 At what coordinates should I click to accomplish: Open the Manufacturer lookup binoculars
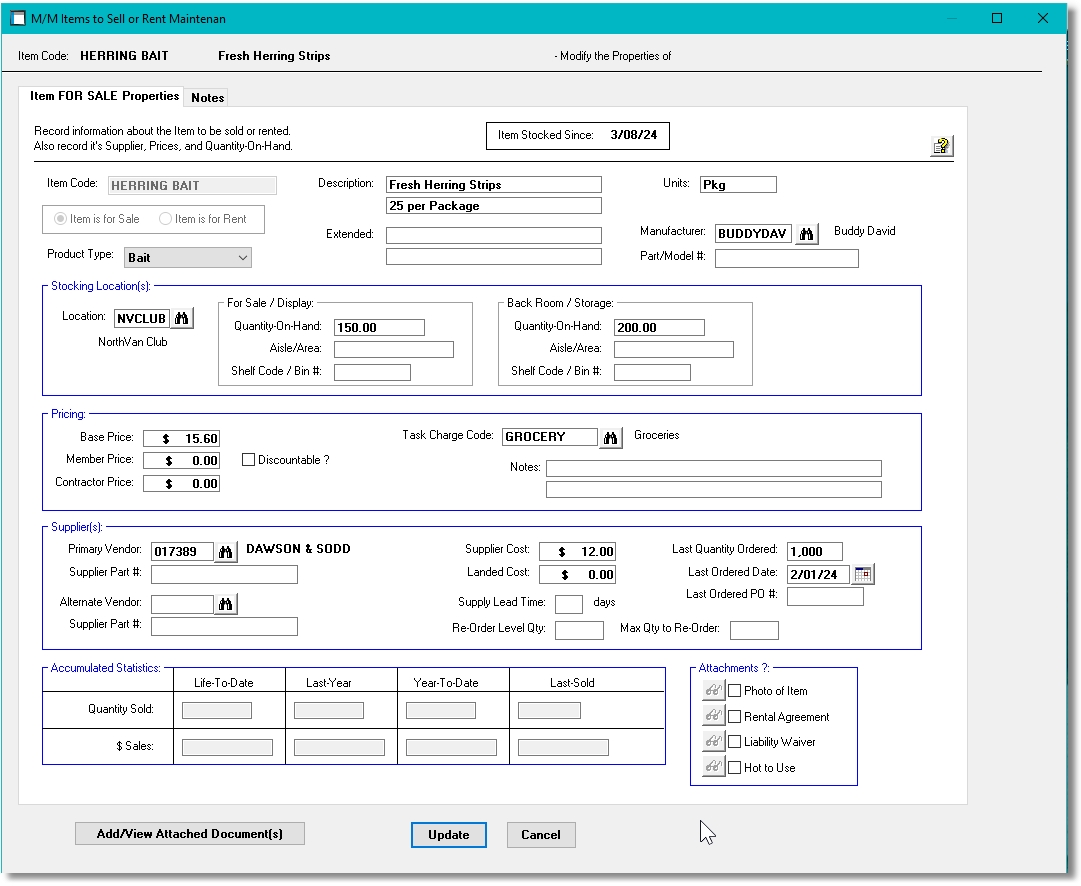point(807,233)
